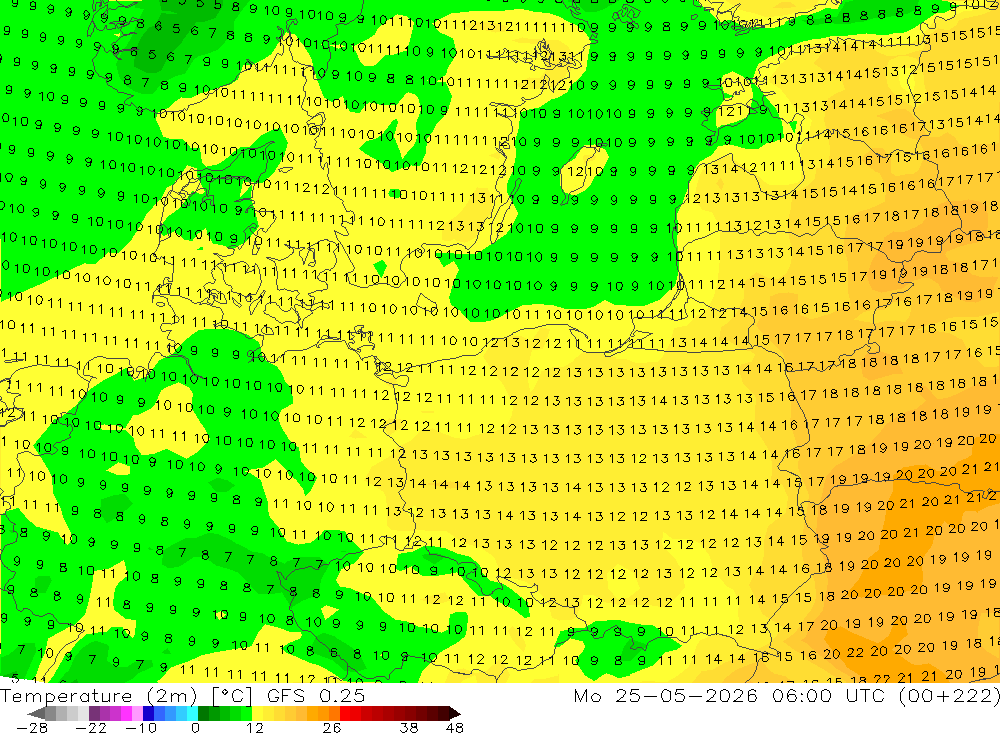Viewport: 1000px width, 733px height.
Task: Click the 'Temperature (2m) [°C]' map title
Action: 126,695
